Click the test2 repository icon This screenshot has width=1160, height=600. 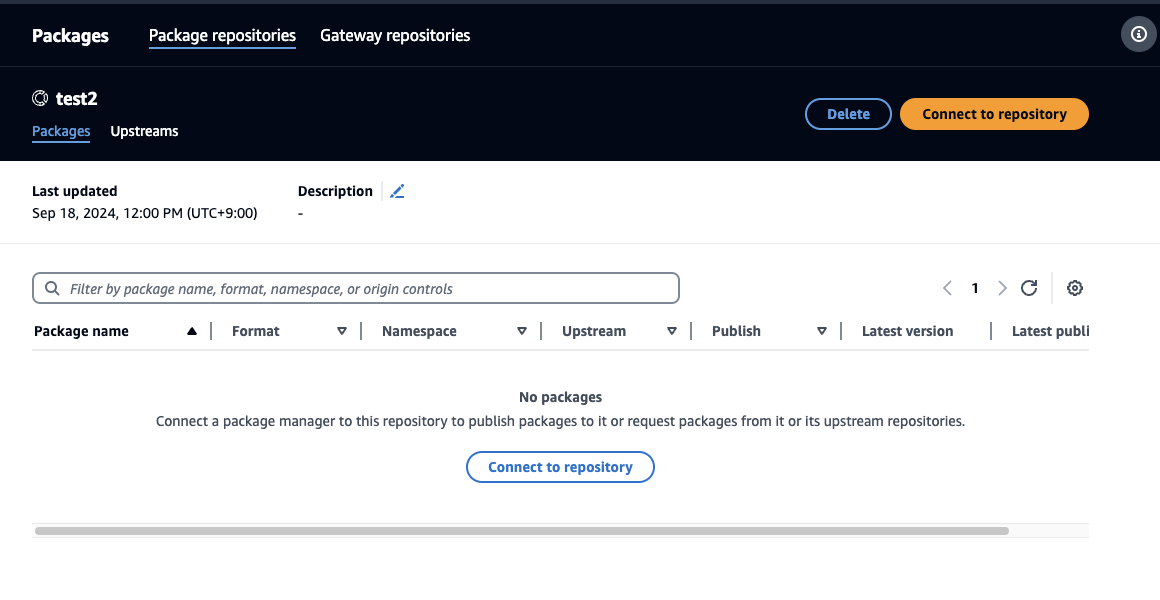(40, 98)
